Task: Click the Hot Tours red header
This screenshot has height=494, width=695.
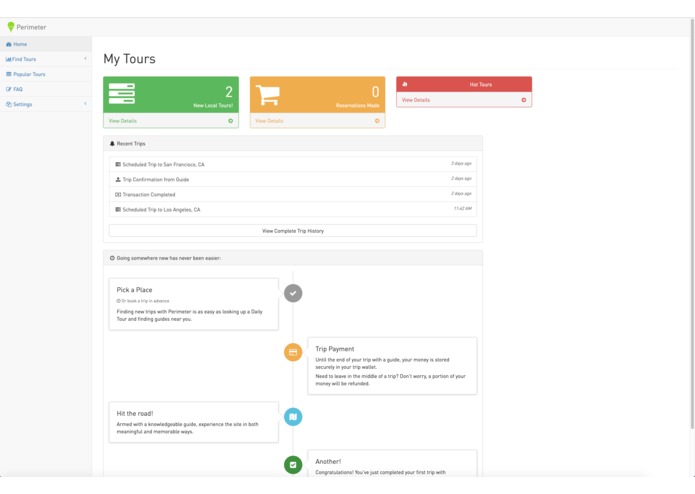Action: coord(464,84)
